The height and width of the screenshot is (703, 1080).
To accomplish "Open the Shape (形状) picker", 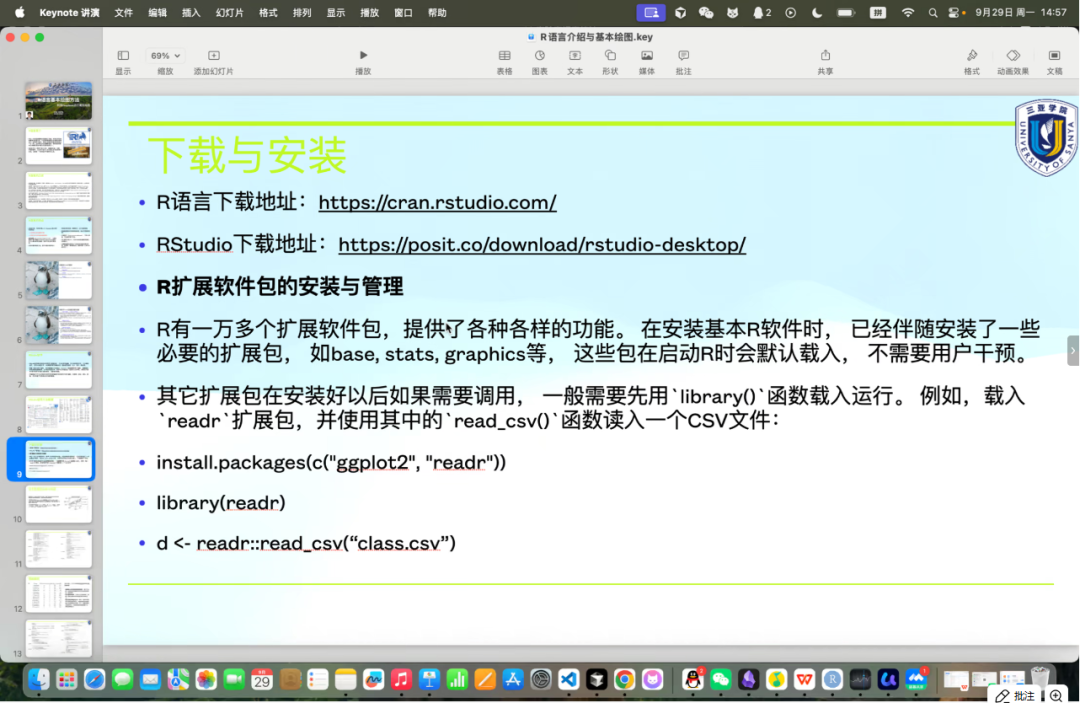I will point(610,56).
